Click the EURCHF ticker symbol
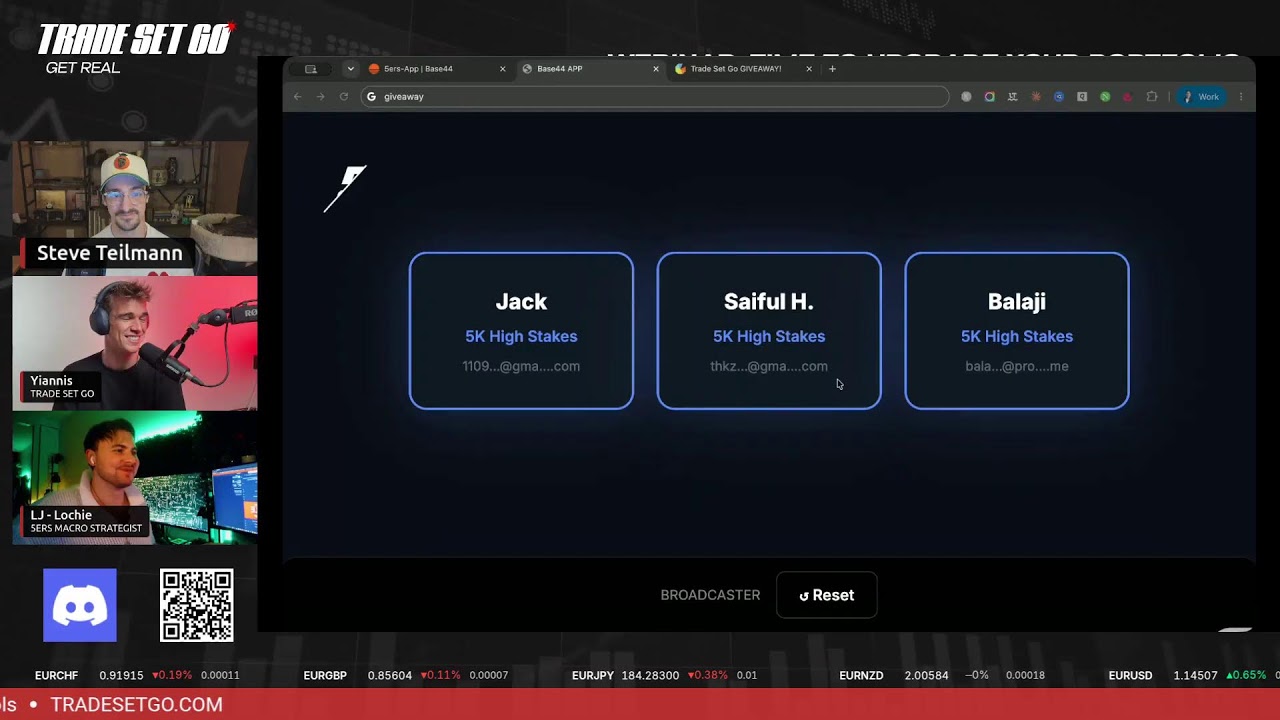The width and height of the screenshot is (1280, 720). tap(56, 676)
